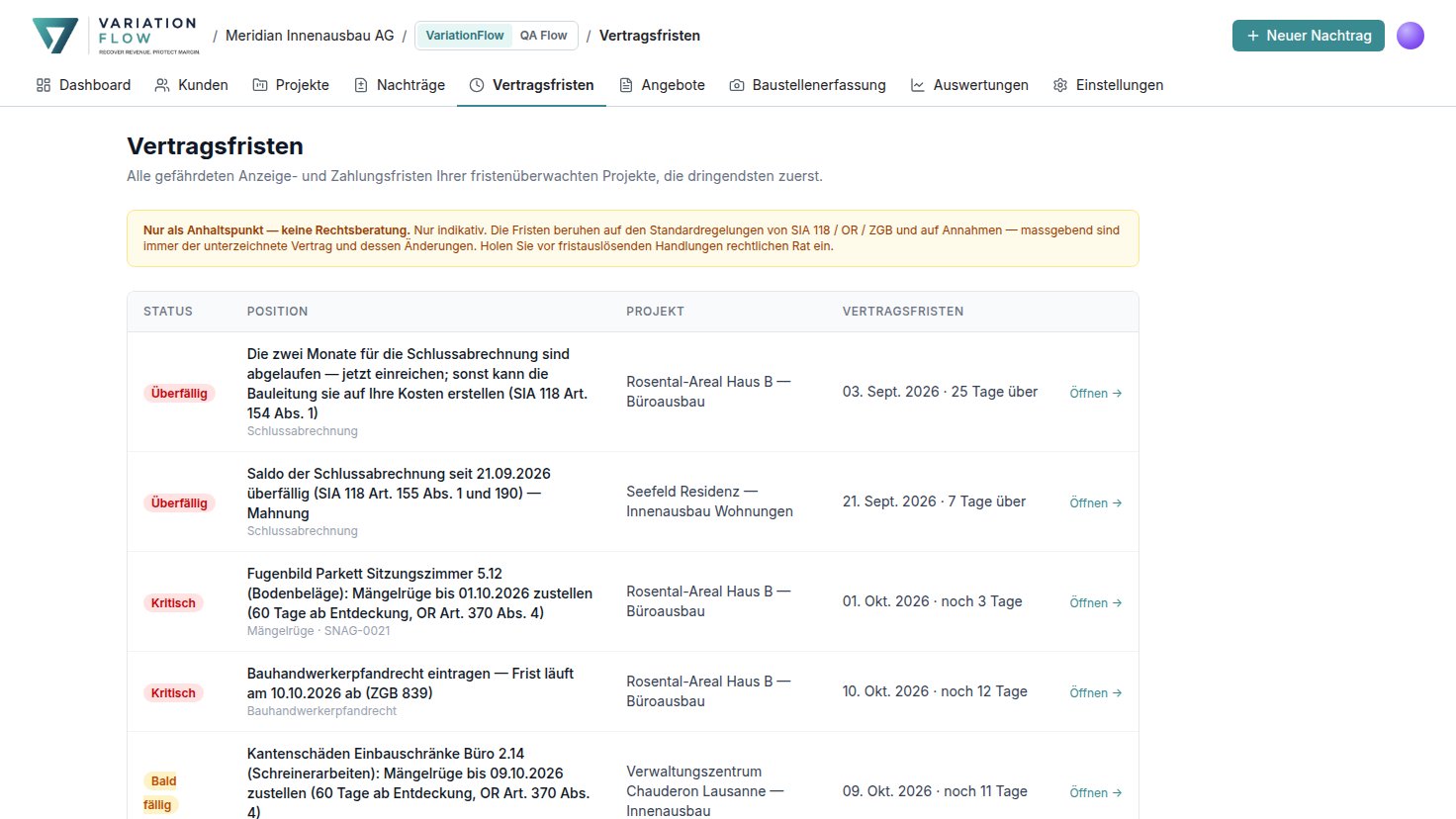Screen dimensions: 1456x819
Task: Click the Angebote document icon
Action: tap(626, 85)
